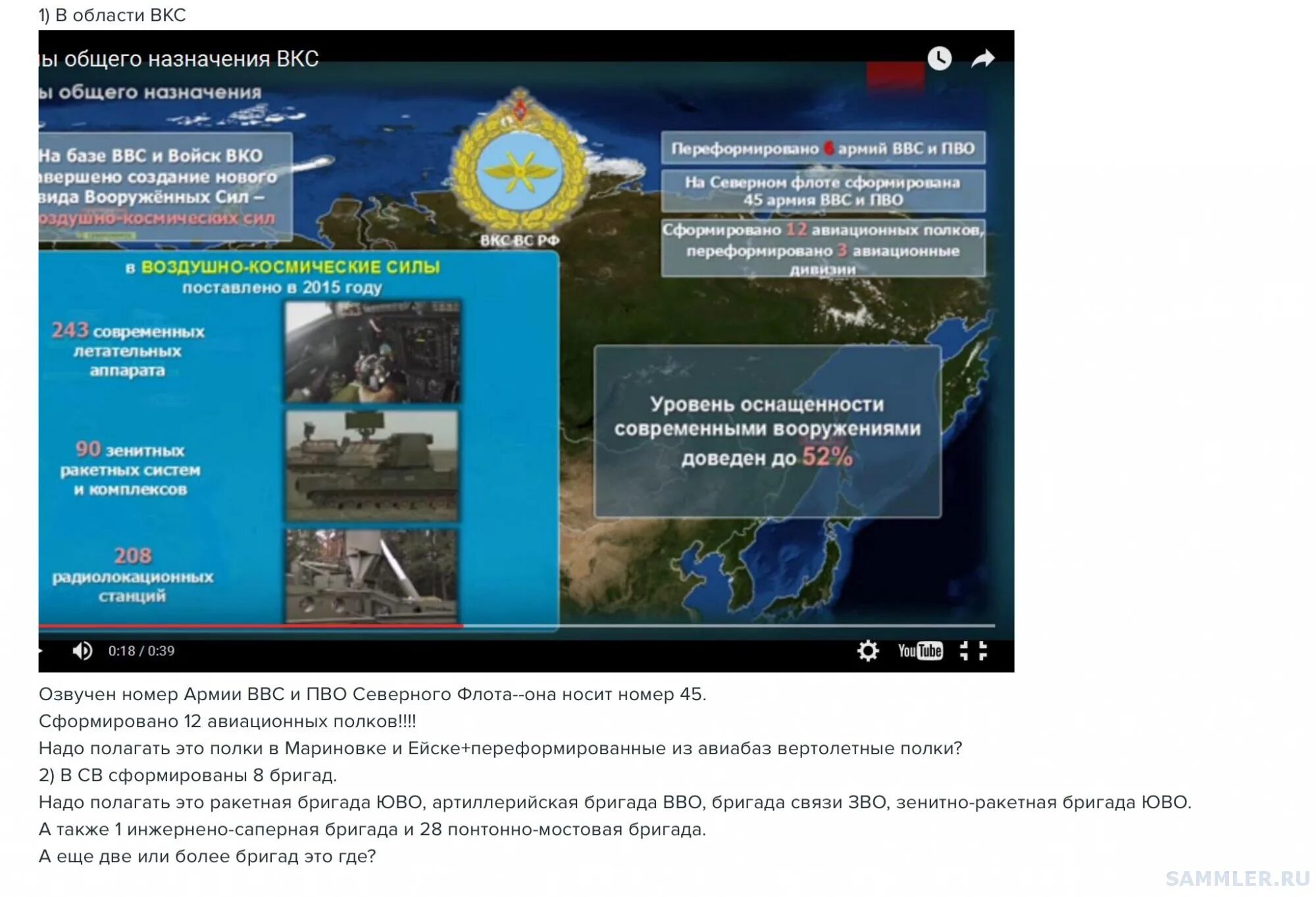Click the line '28 понтонно-мостовая бригада'
The height and width of the screenshot is (897, 1316).
tap(372, 829)
